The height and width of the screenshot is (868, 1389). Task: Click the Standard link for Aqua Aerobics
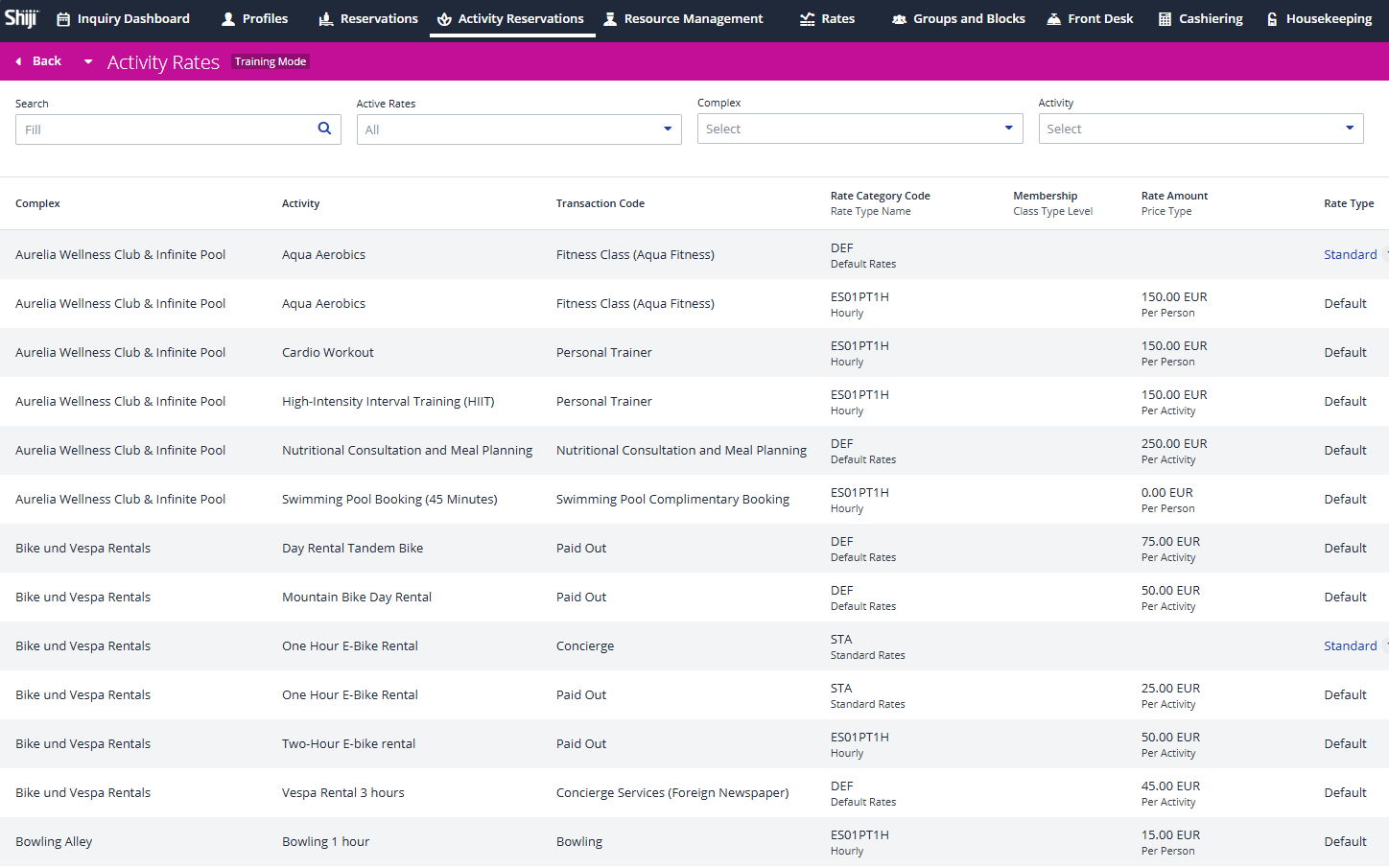[x=1350, y=254]
